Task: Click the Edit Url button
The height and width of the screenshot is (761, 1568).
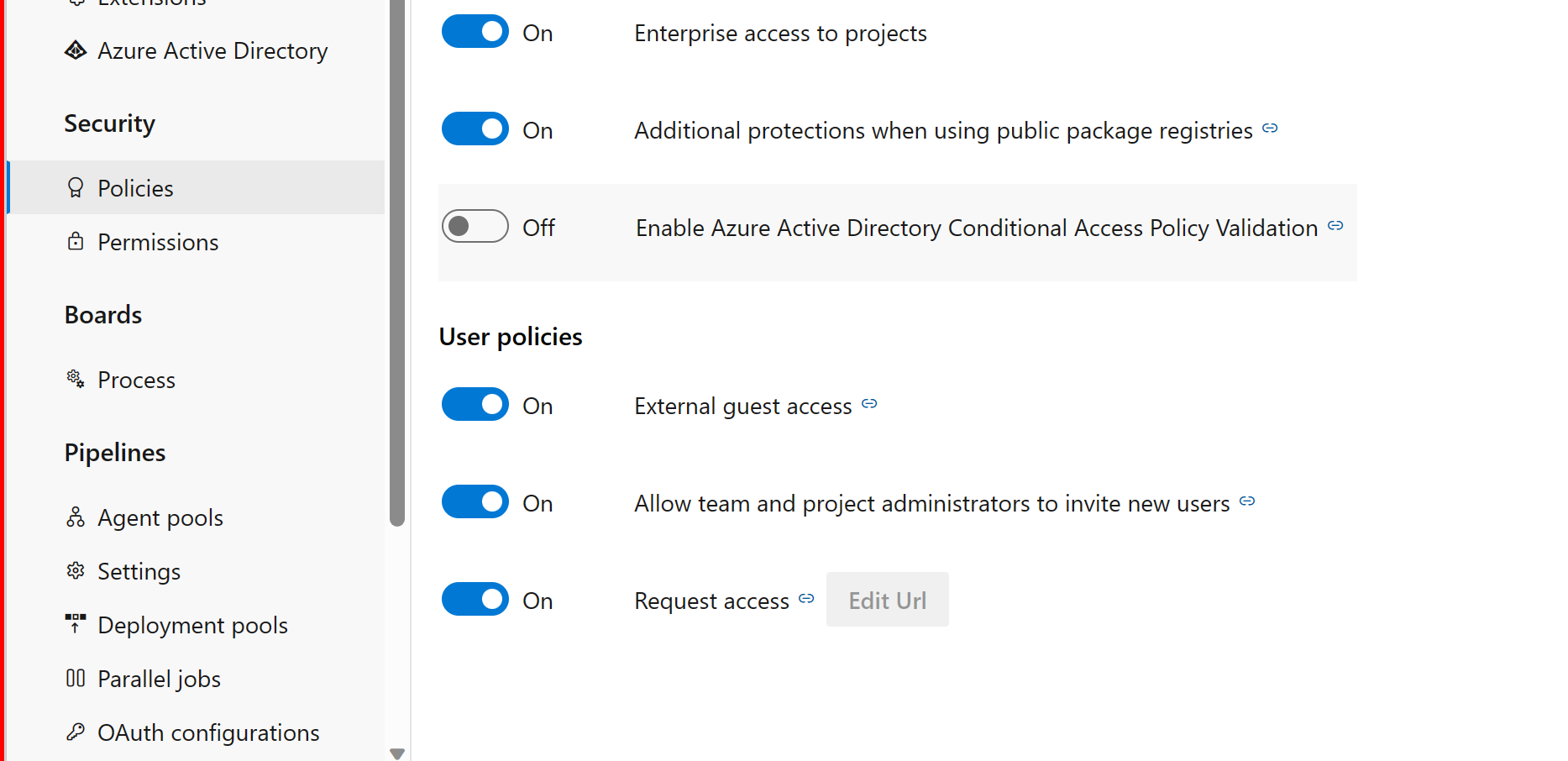Action: click(887, 599)
